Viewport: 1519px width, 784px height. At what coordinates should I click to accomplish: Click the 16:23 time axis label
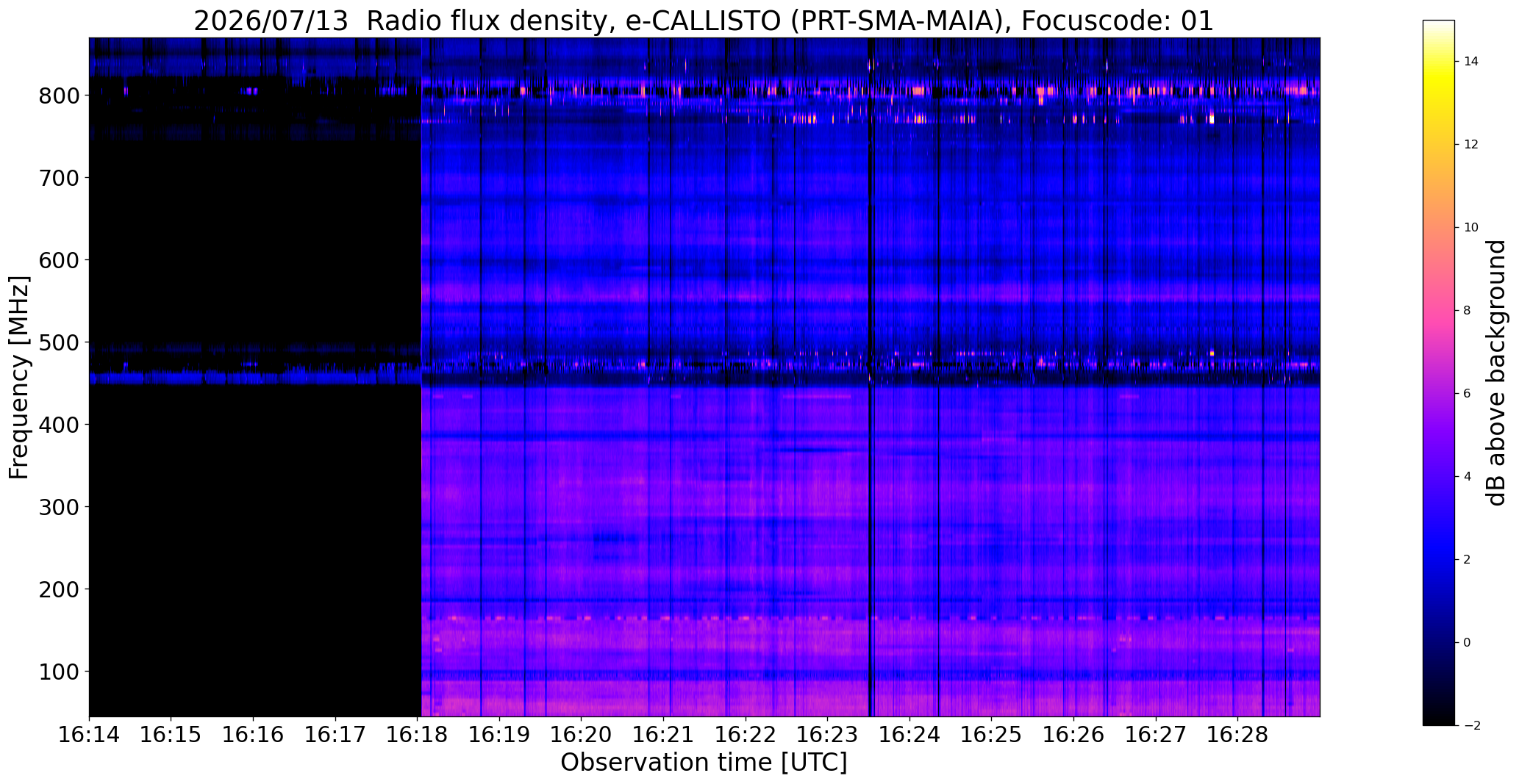coord(828,735)
